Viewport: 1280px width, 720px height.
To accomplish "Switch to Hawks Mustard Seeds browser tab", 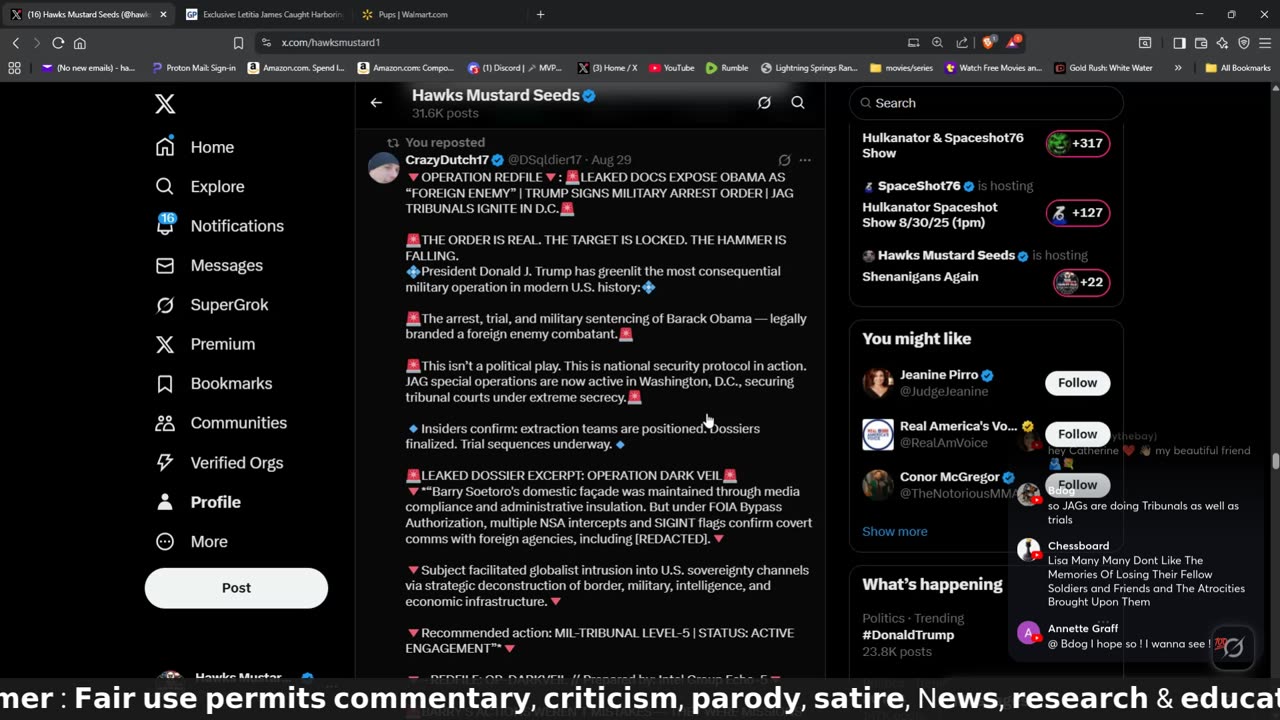I will pos(89,14).
